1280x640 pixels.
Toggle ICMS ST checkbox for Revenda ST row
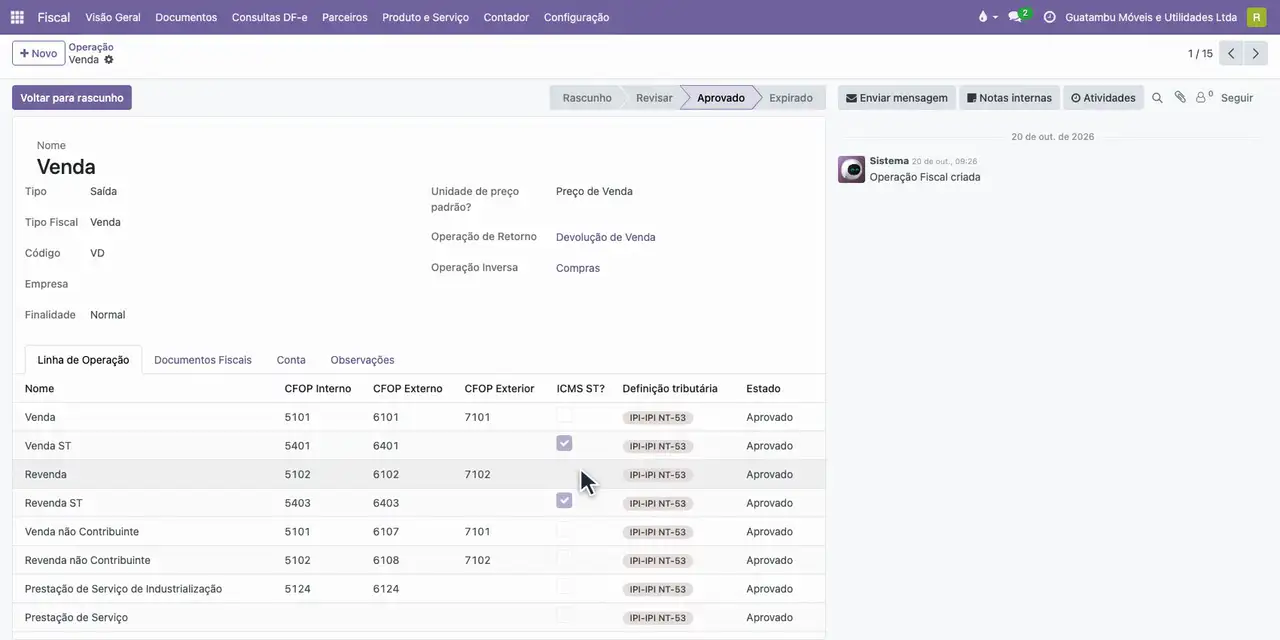(565, 501)
